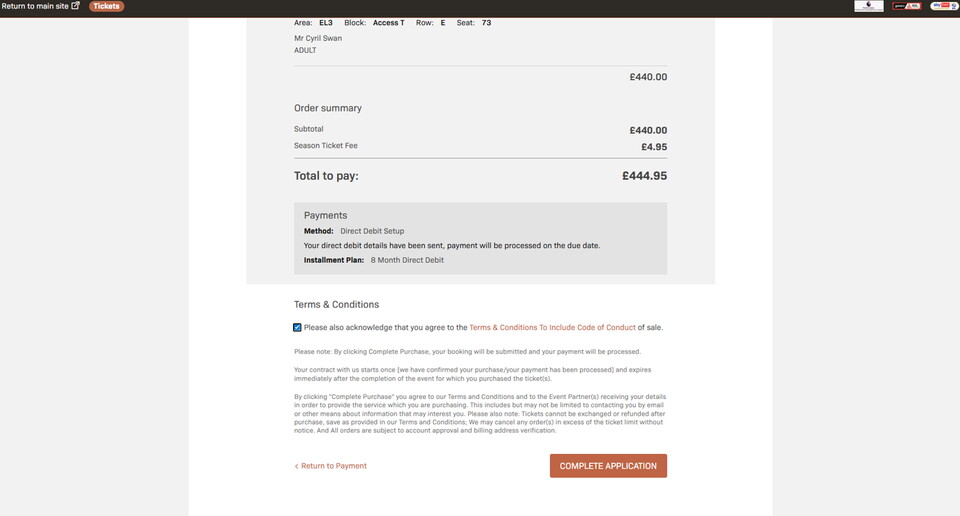Open Terms & Conditions To Include Code of Conduct link
The height and width of the screenshot is (516, 960).
pos(552,327)
